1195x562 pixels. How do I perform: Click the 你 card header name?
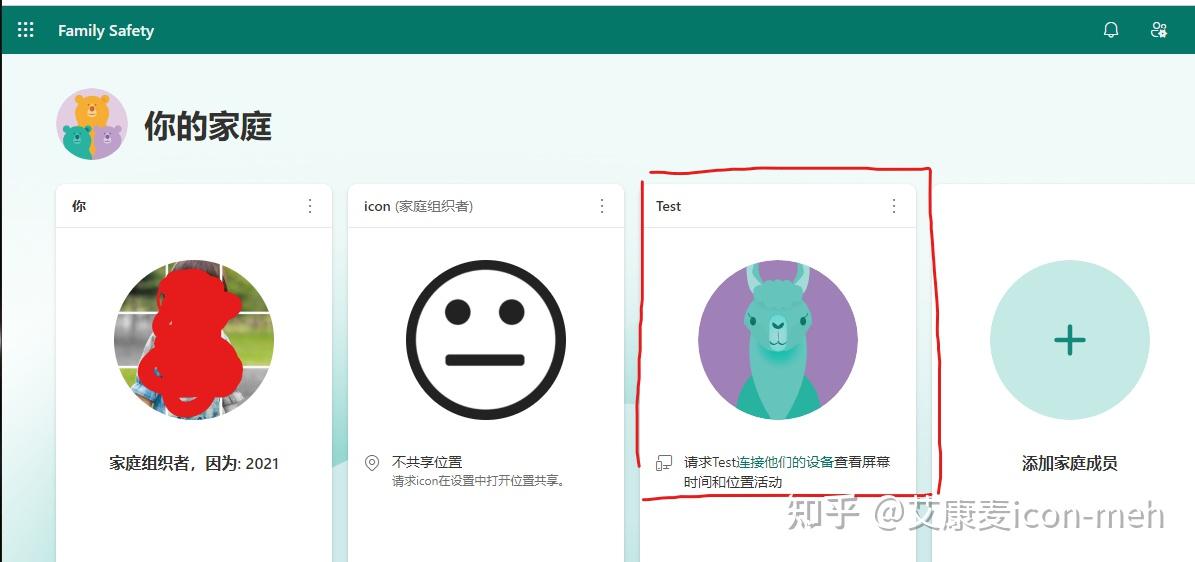pos(78,206)
